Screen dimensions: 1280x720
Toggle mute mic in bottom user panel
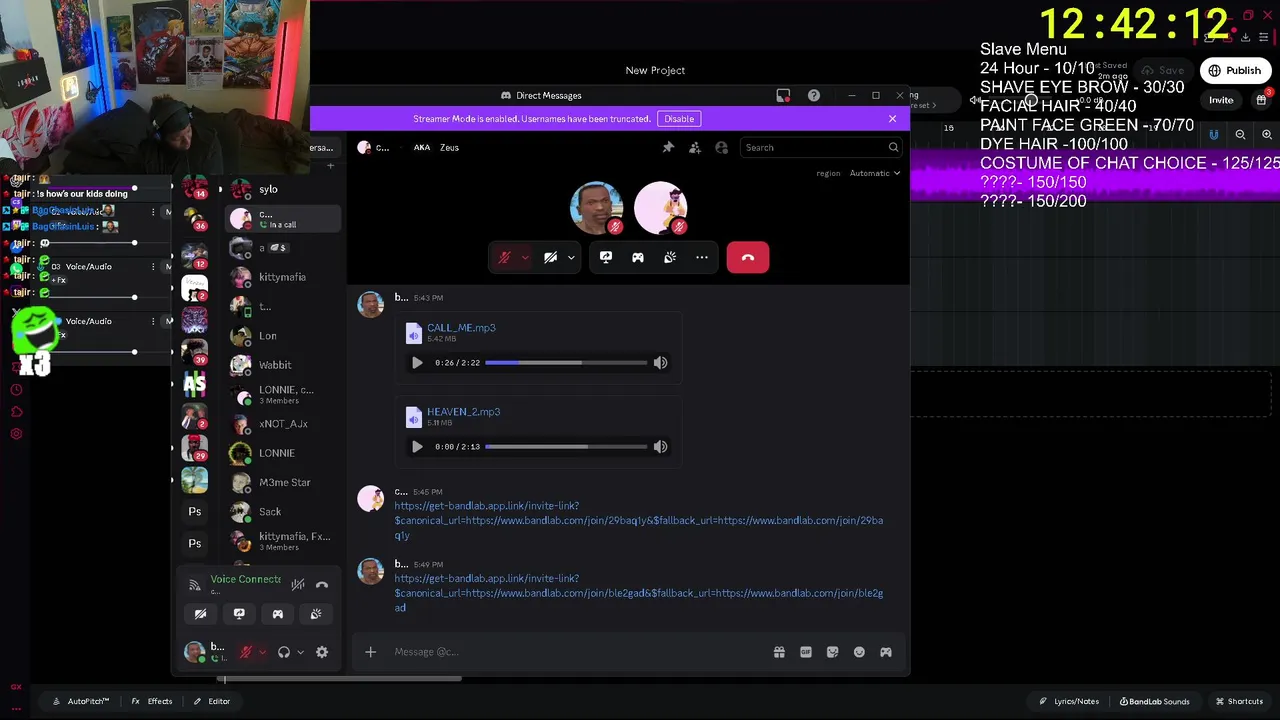246,652
